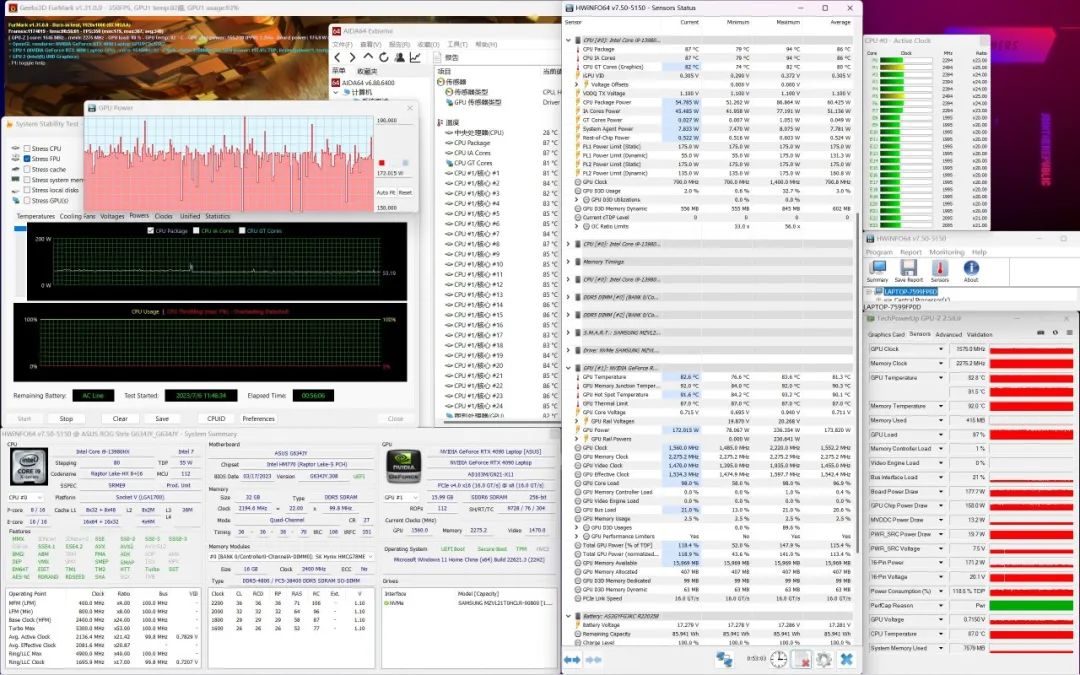Screen dimensions: 1080x675
Task: Click the AIDA64 back arrow icon
Action: [338, 57]
